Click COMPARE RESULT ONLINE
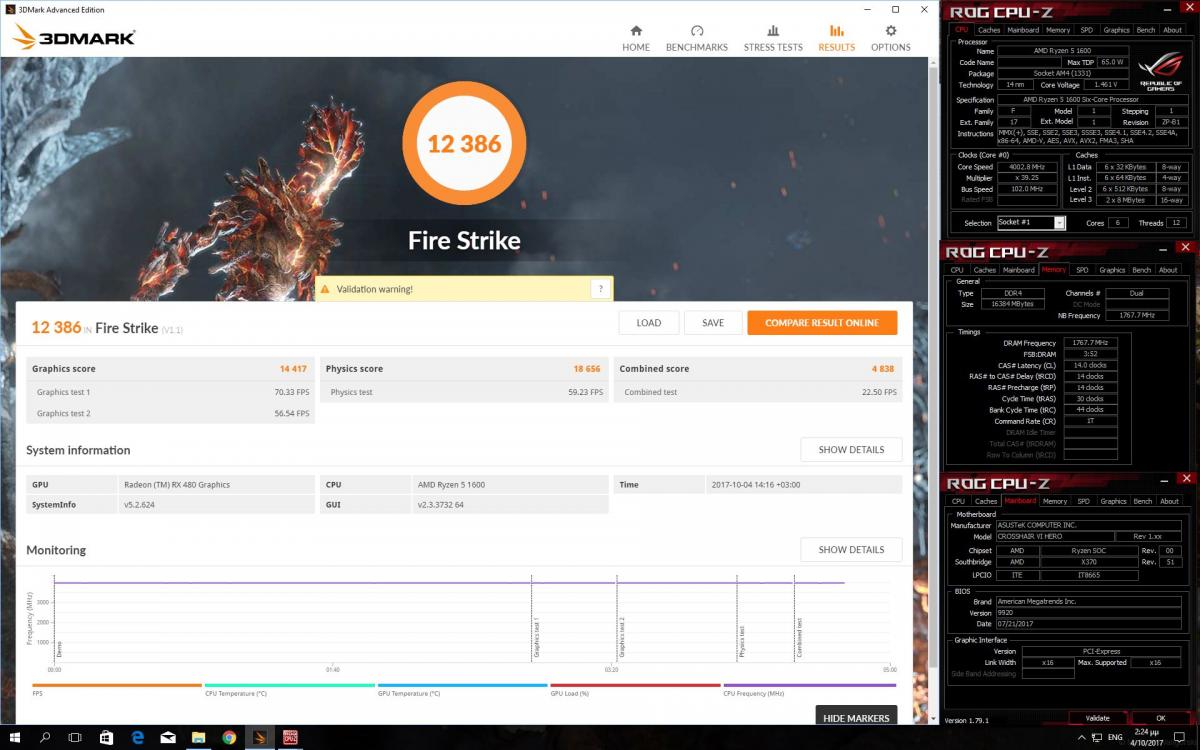This screenshot has width=1200, height=750. pyautogui.click(x=822, y=323)
